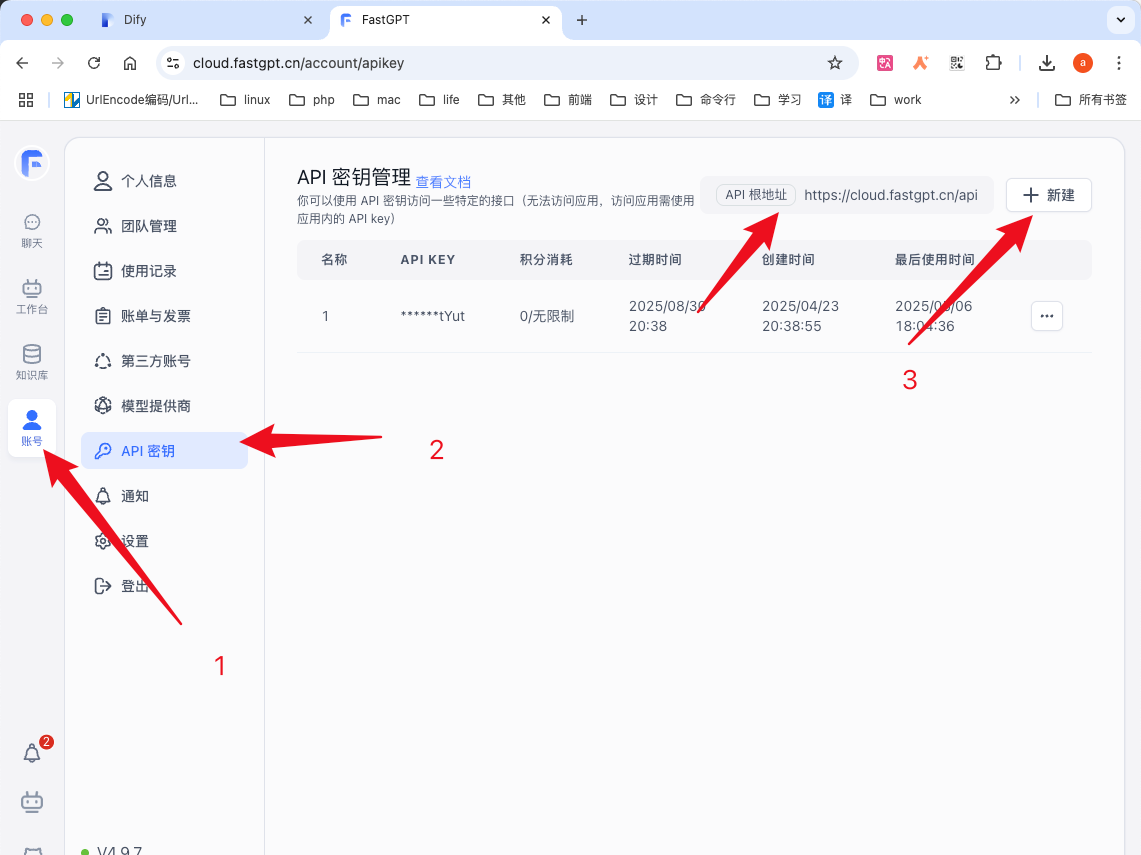
Task: Open the extensions puzzle icon
Action: click(993, 63)
